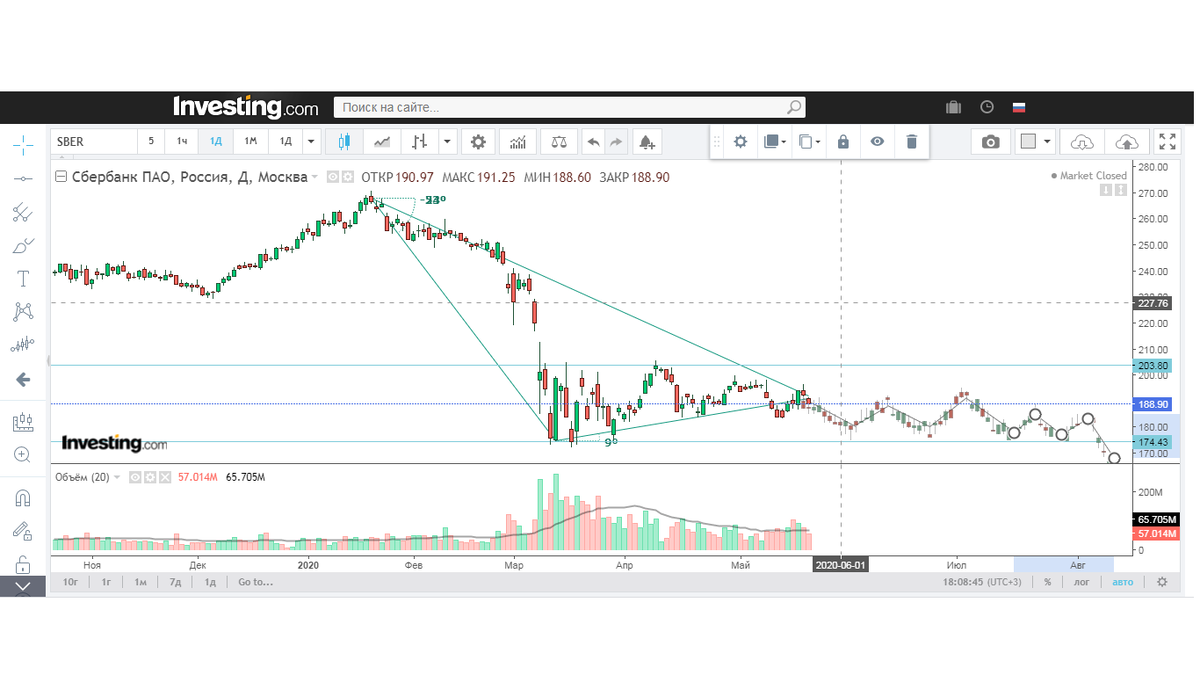Open visual order dropdown in floating toolbar

774,141
